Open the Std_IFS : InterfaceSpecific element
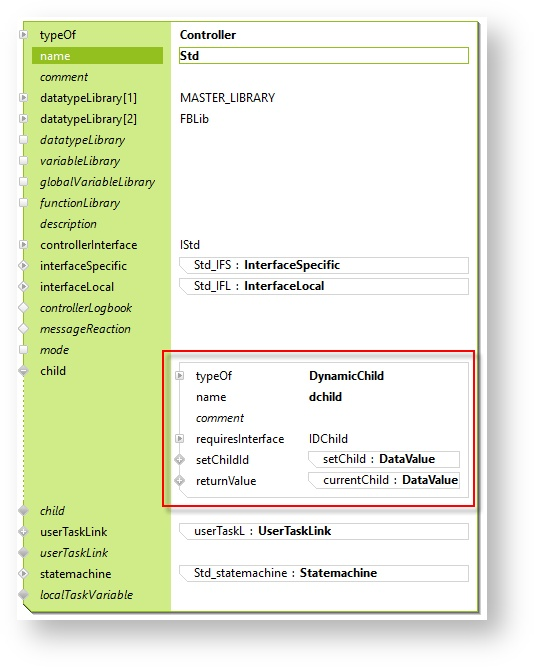Viewport: 535px width, 668px height. click(x=324, y=265)
